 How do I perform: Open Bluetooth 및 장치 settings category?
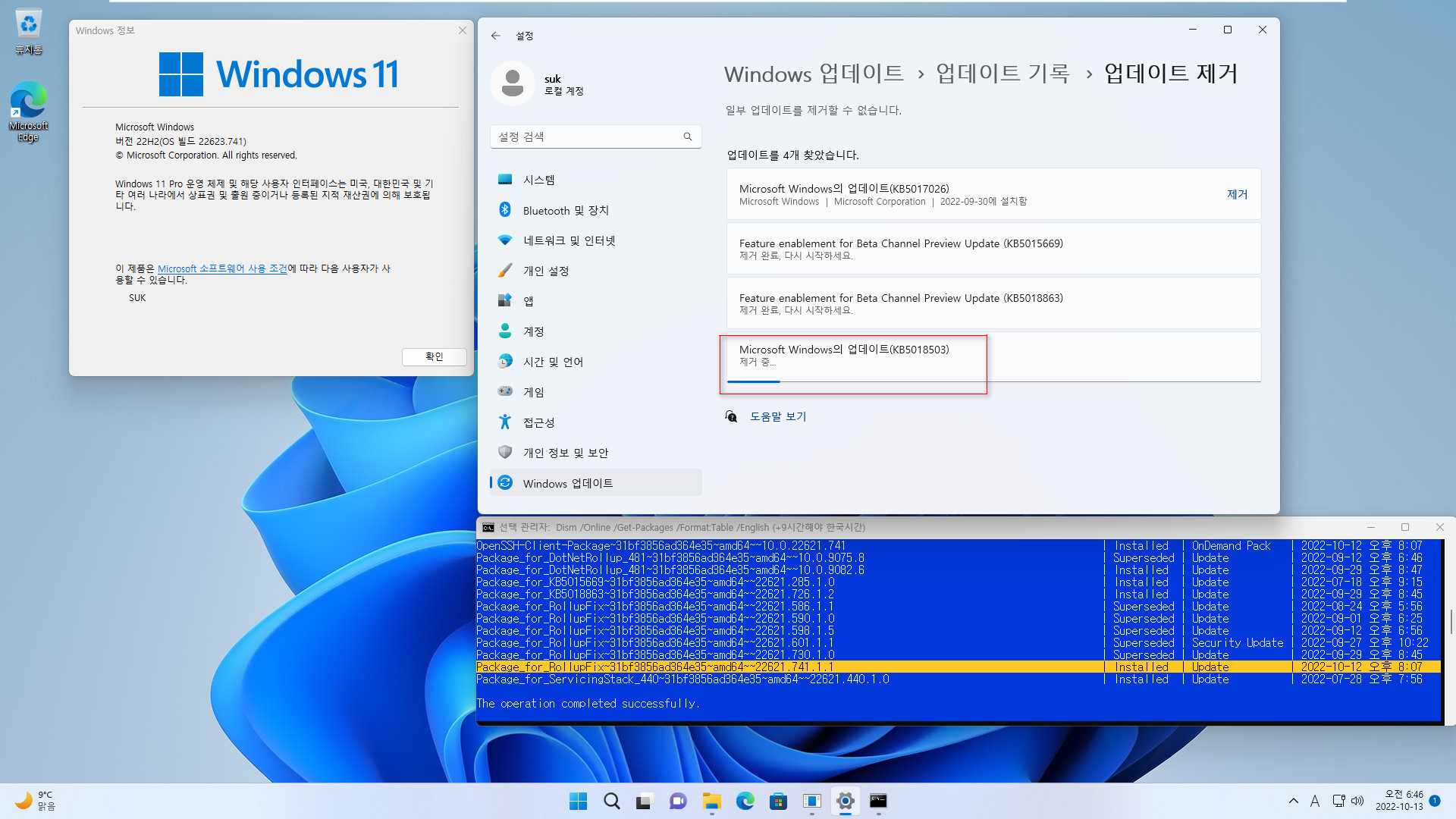[596, 210]
